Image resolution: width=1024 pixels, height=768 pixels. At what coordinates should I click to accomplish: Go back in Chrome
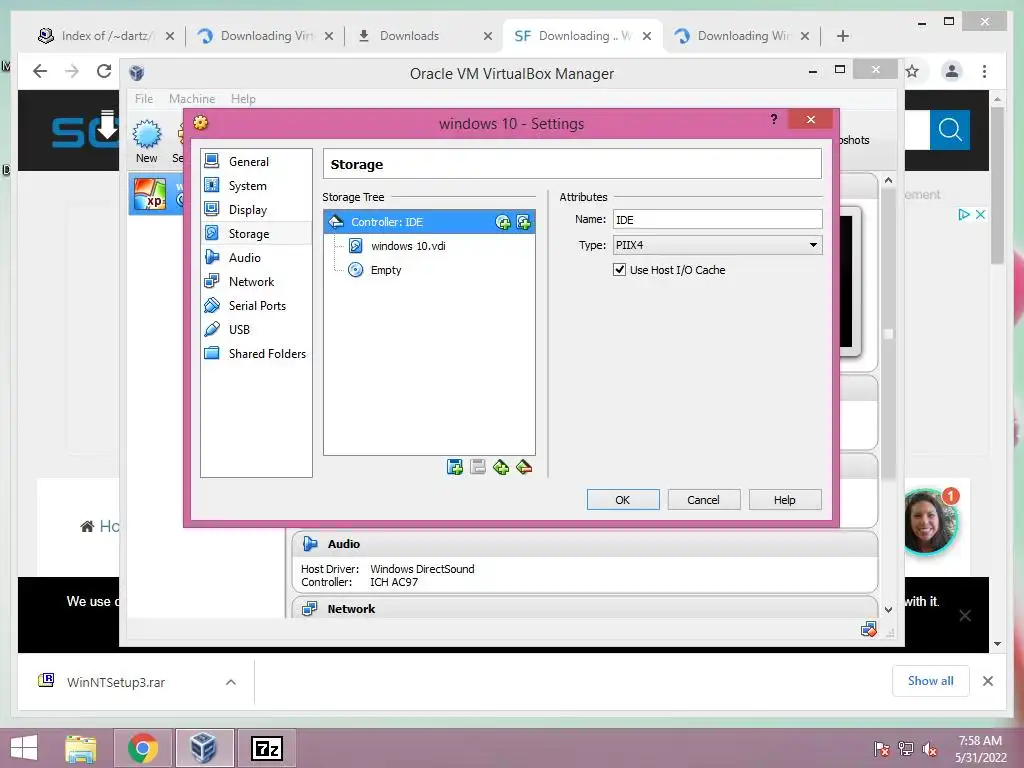[40, 71]
